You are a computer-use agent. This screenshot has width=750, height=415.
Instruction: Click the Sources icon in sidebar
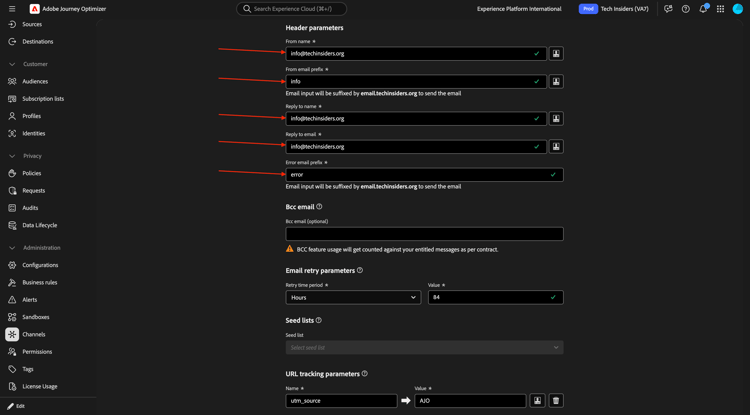pos(12,24)
